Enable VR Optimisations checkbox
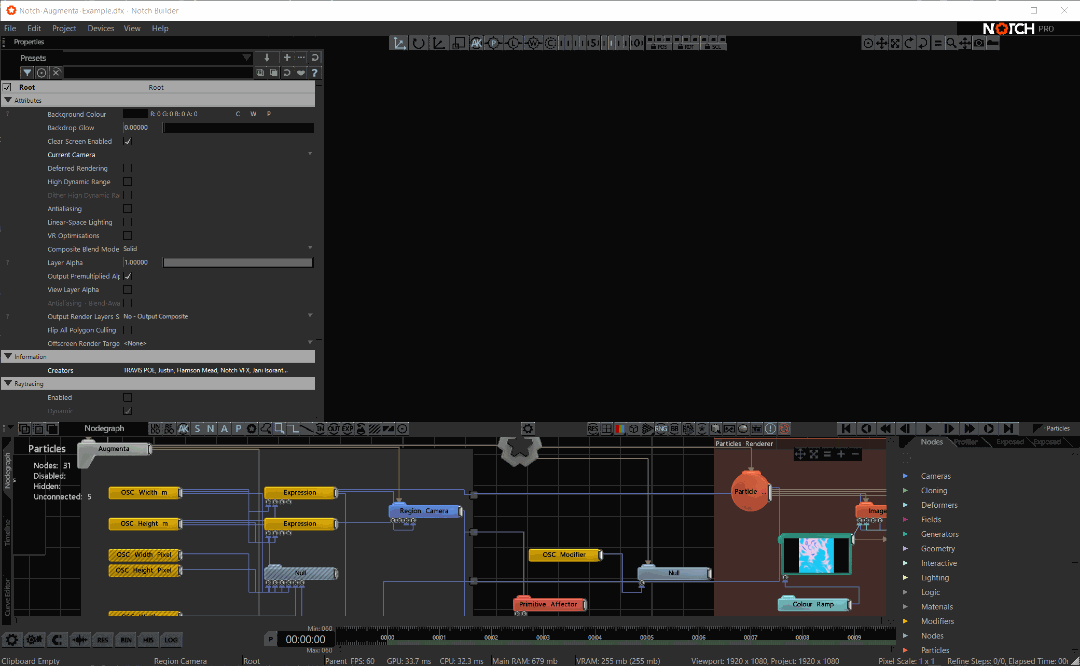The height and width of the screenshot is (666, 1080). pyautogui.click(x=127, y=236)
